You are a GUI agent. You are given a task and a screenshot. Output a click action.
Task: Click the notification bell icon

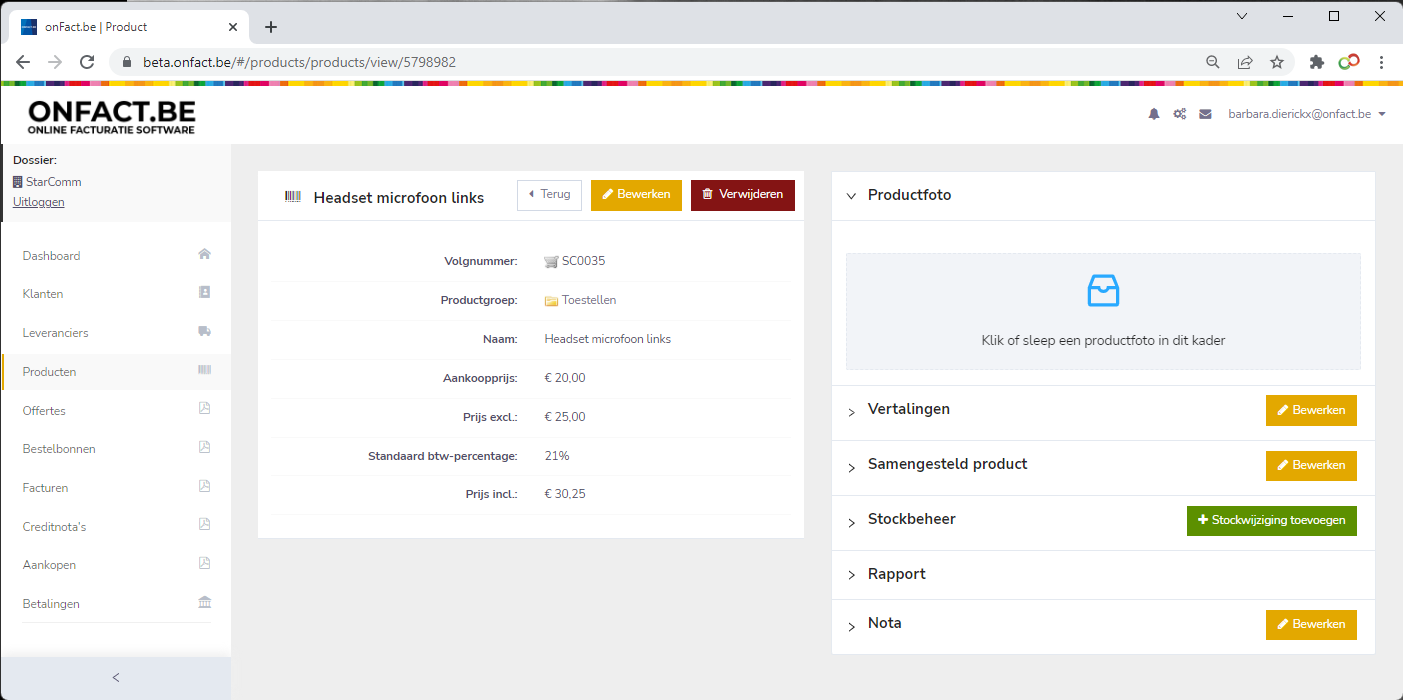[x=1154, y=115]
